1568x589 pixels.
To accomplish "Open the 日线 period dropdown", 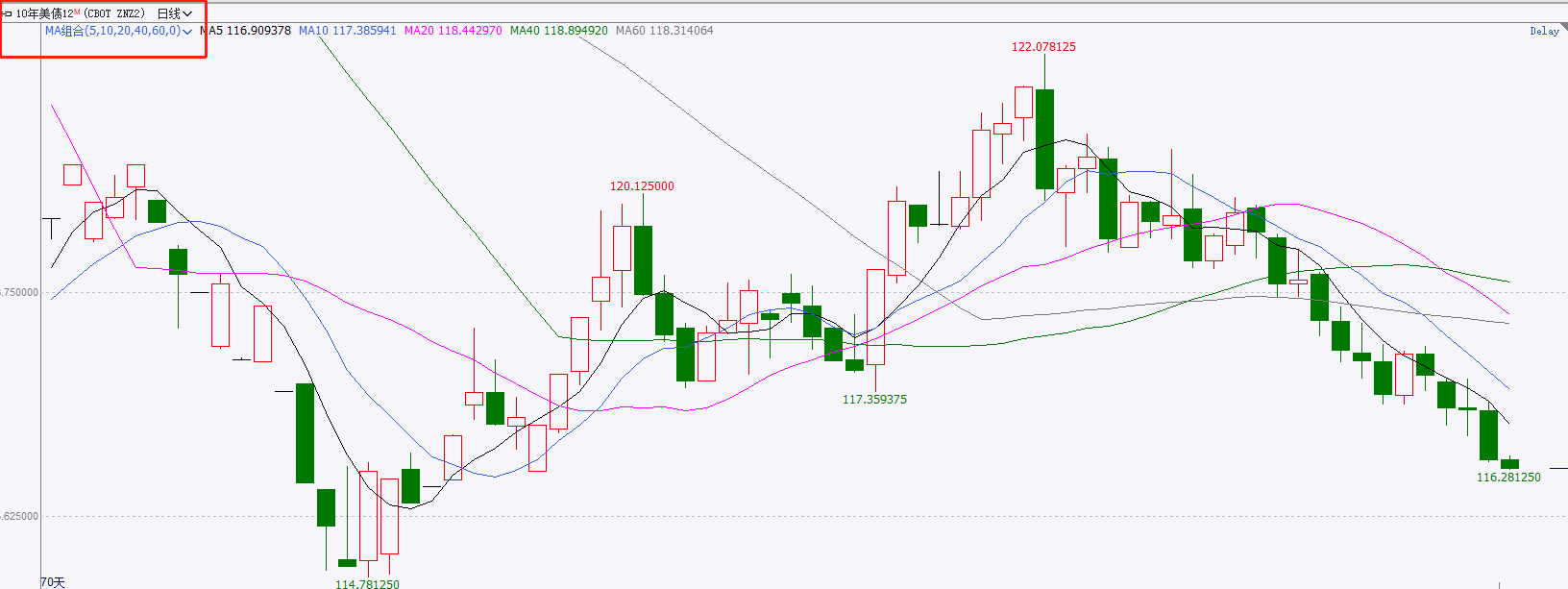I will click(174, 13).
